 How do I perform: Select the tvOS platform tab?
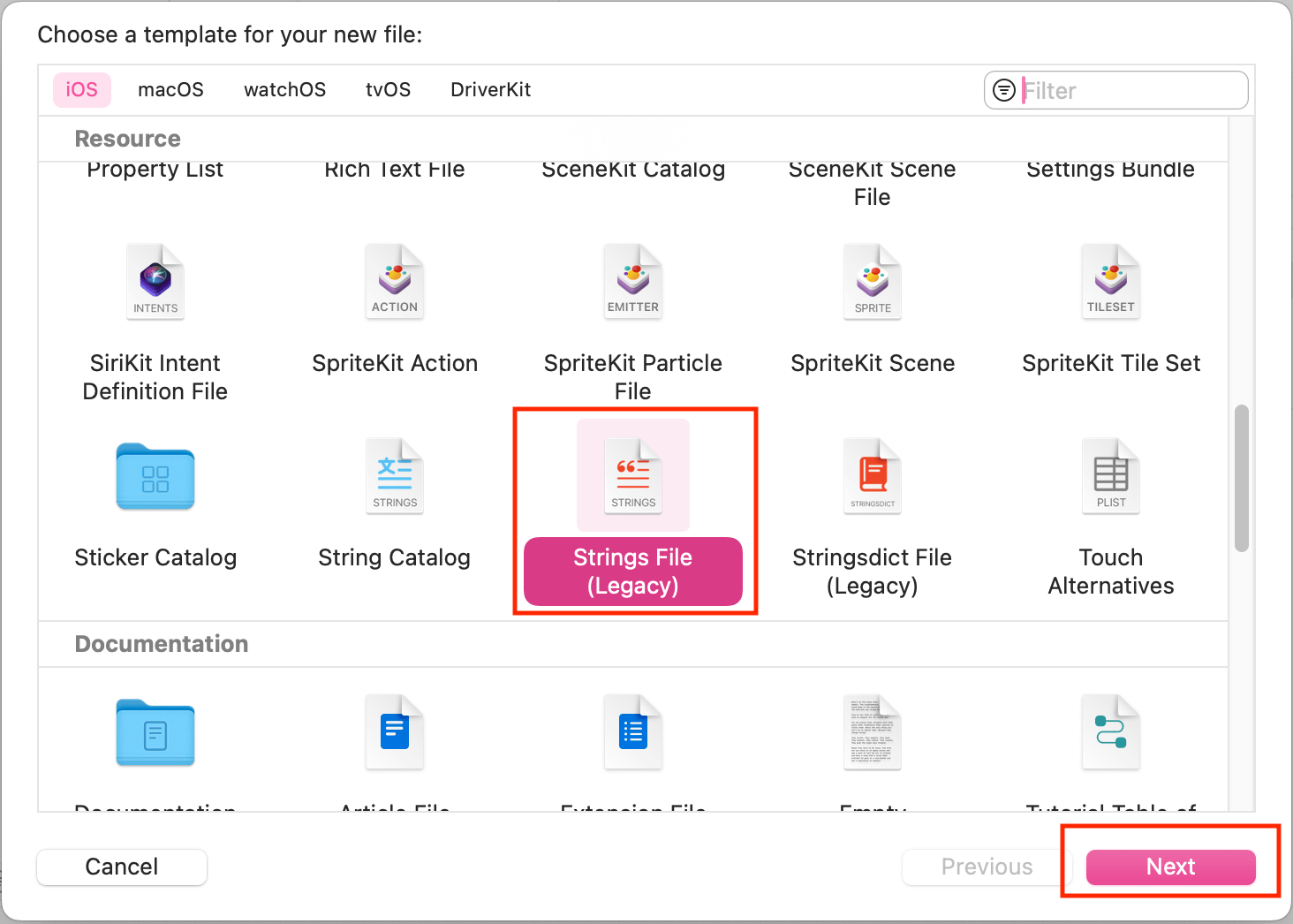(x=388, y=90)
